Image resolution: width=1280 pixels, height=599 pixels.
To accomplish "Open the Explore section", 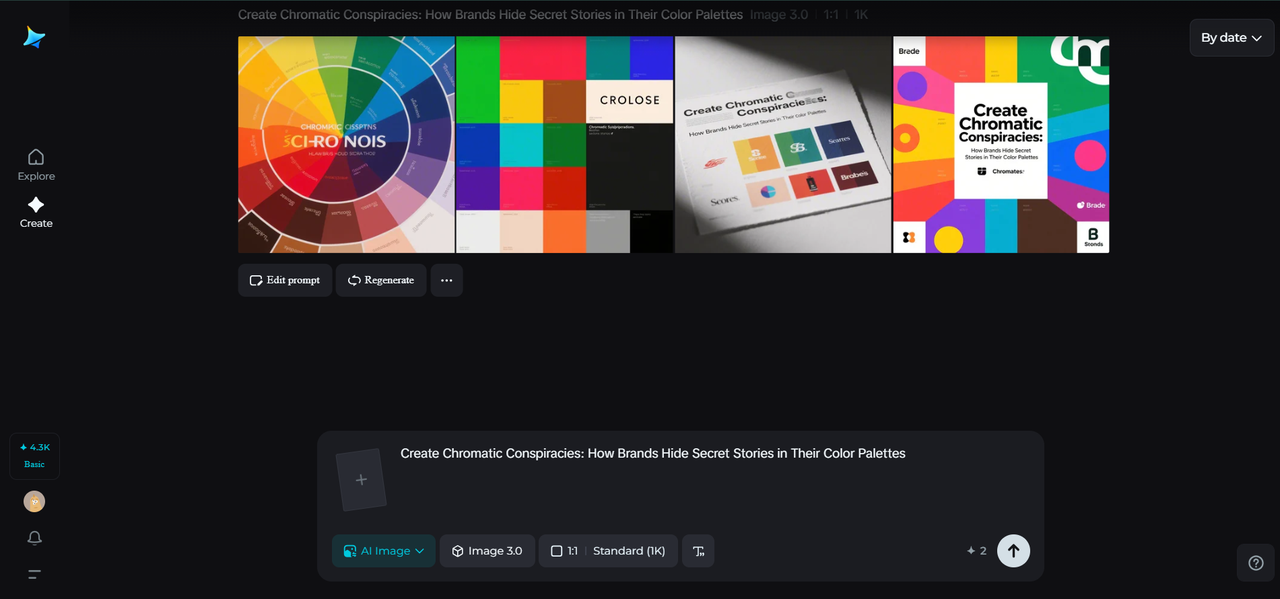I will tap(35, 165).
